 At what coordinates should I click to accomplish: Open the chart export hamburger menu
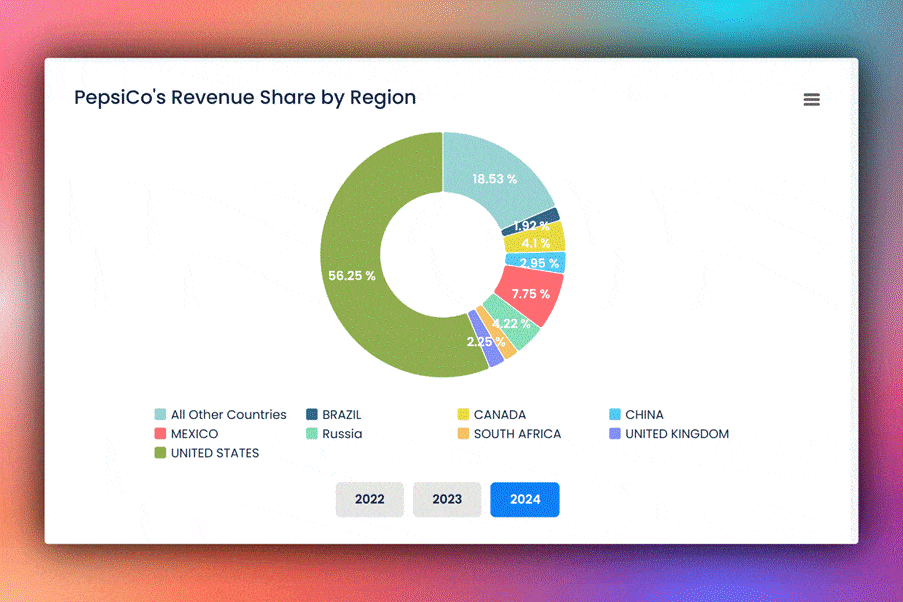[811, 99]
